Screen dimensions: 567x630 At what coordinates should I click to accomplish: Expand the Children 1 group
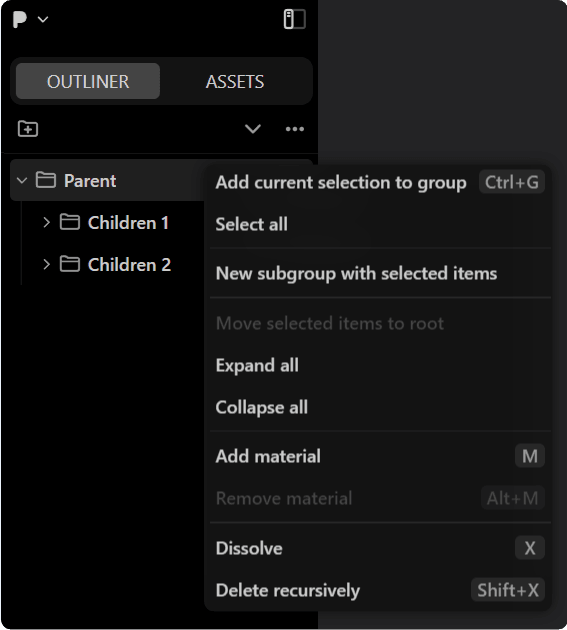[46, 222]
